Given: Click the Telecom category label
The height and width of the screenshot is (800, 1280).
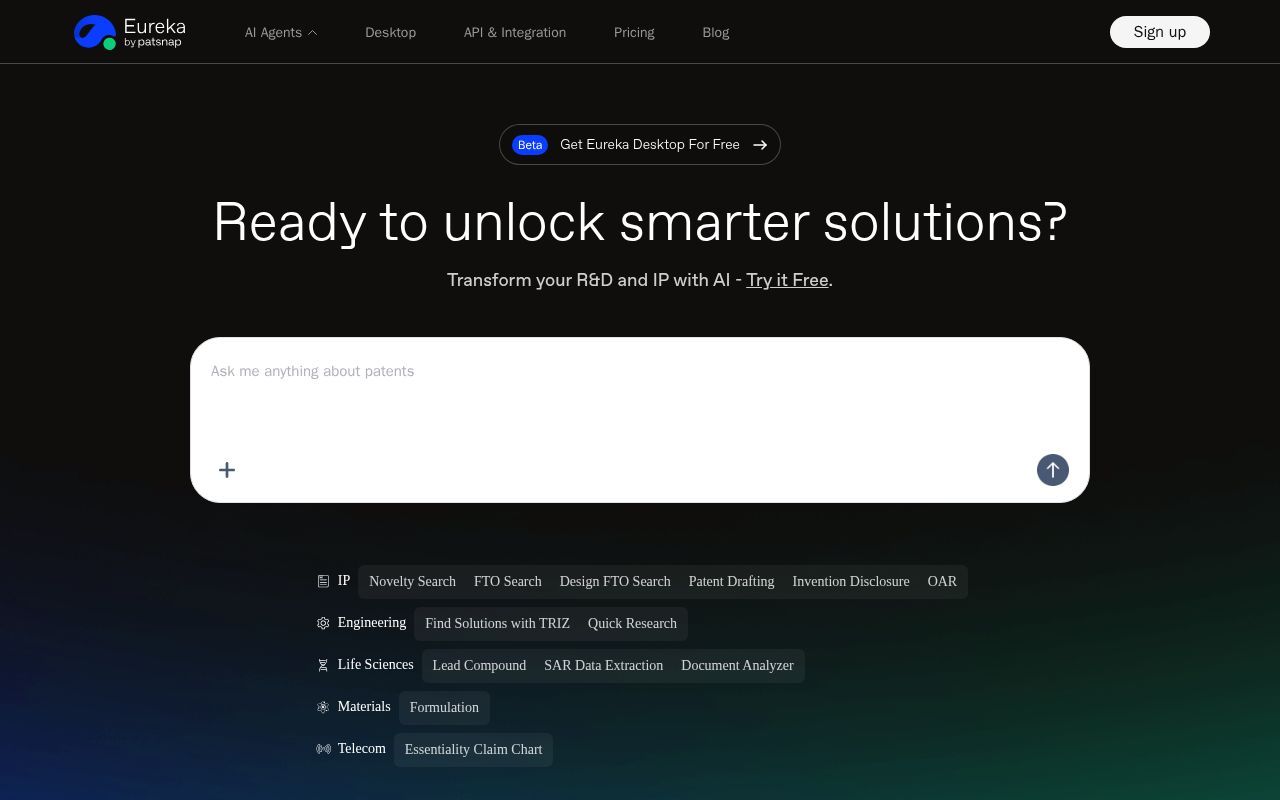Looking at the screenshot, I should [362, 748].
